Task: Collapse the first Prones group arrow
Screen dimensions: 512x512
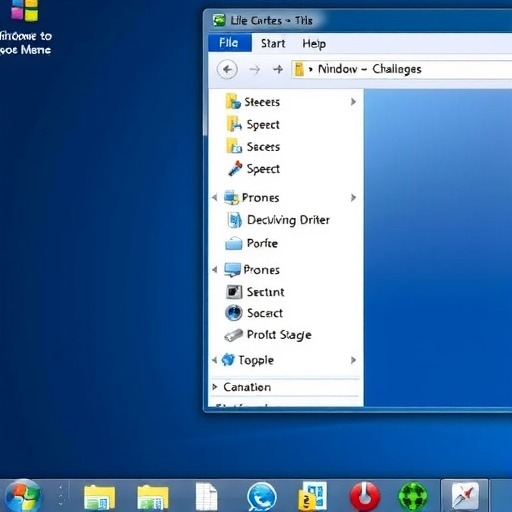Action: tap(215, 197)
